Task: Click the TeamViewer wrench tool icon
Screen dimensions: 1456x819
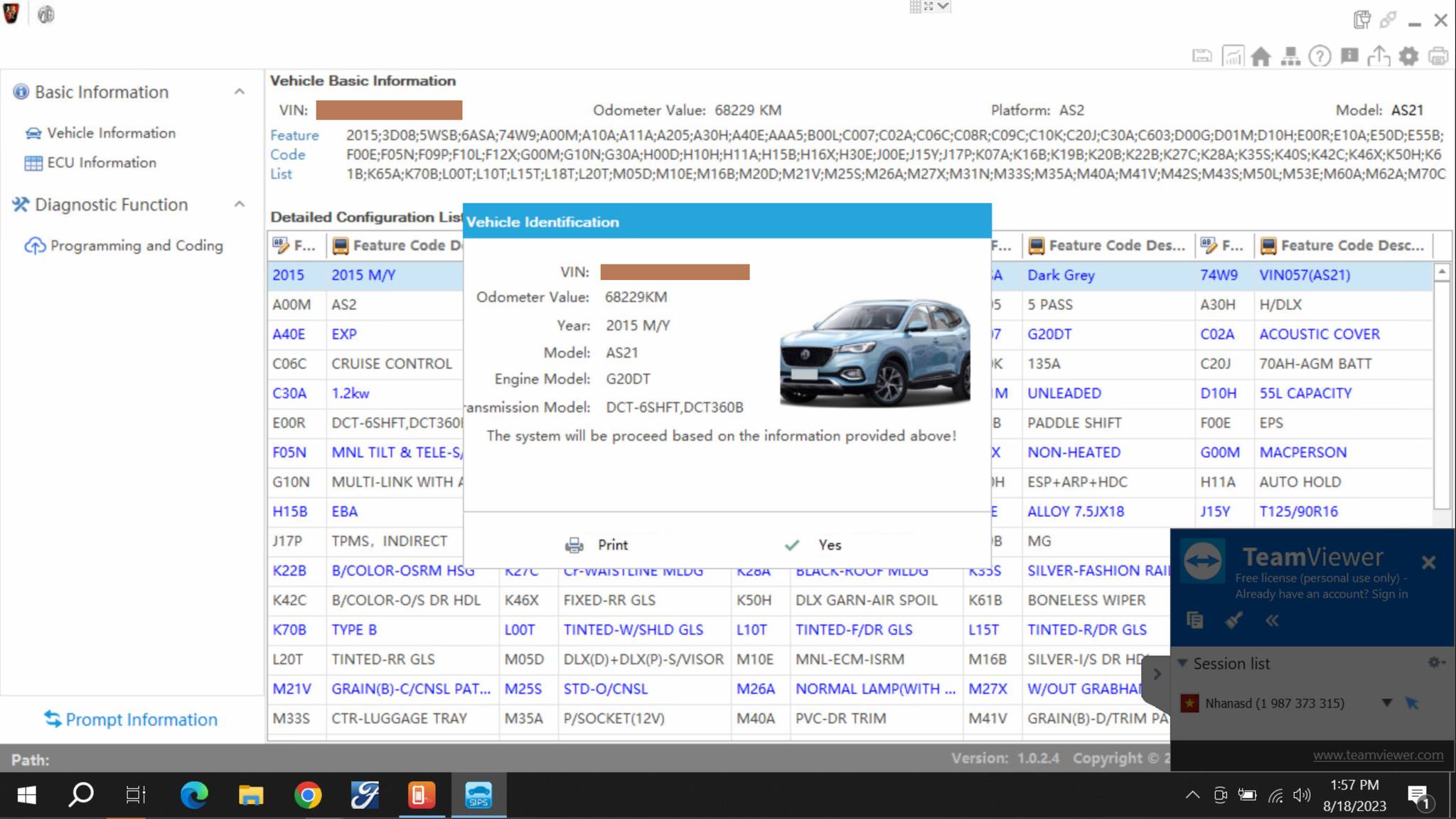Action: pyautogui.click(x=1233, y=621)
